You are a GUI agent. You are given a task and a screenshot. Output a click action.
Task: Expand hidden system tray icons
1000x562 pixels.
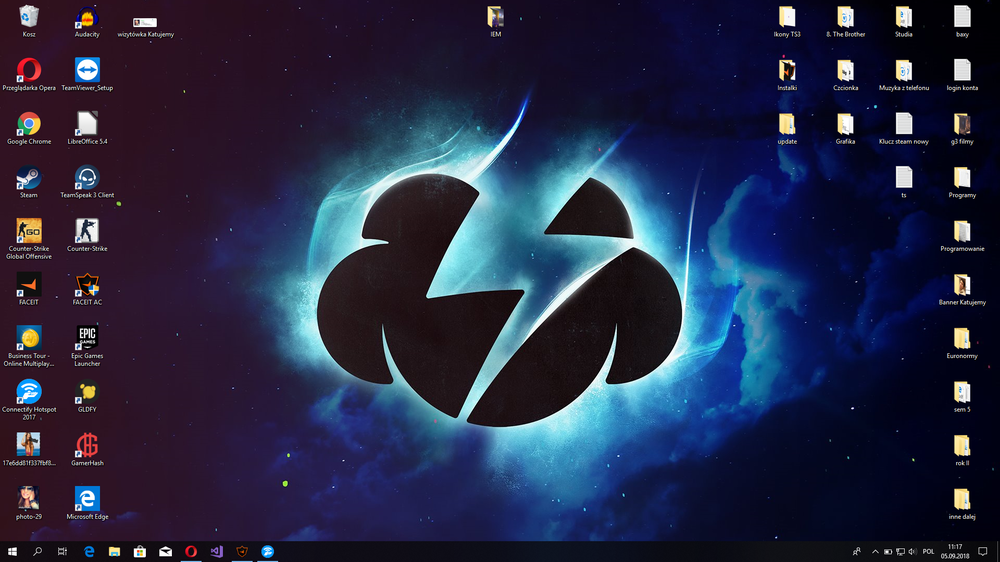point(875,551)
